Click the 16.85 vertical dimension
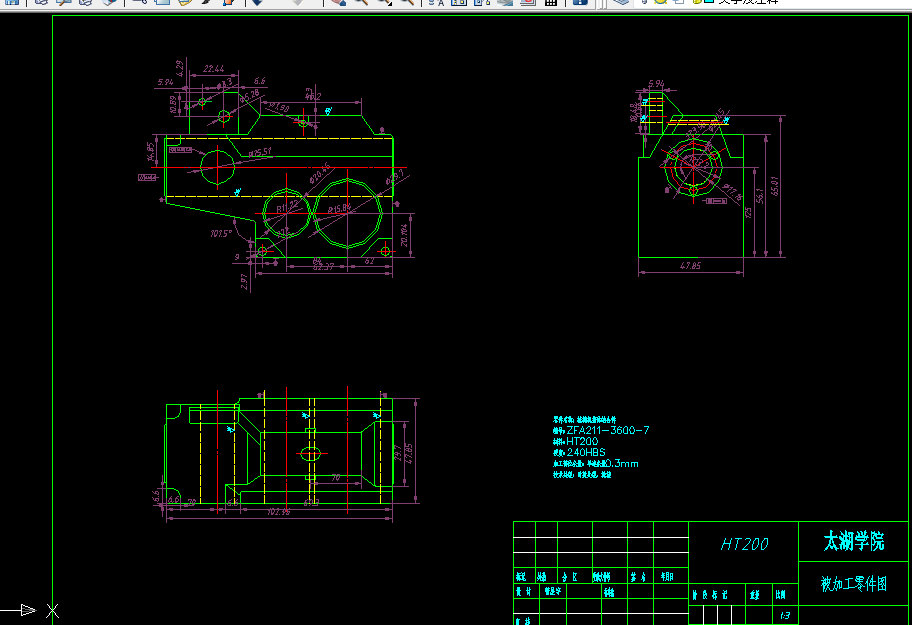The image size is (912, 625). tap(151, 151)
